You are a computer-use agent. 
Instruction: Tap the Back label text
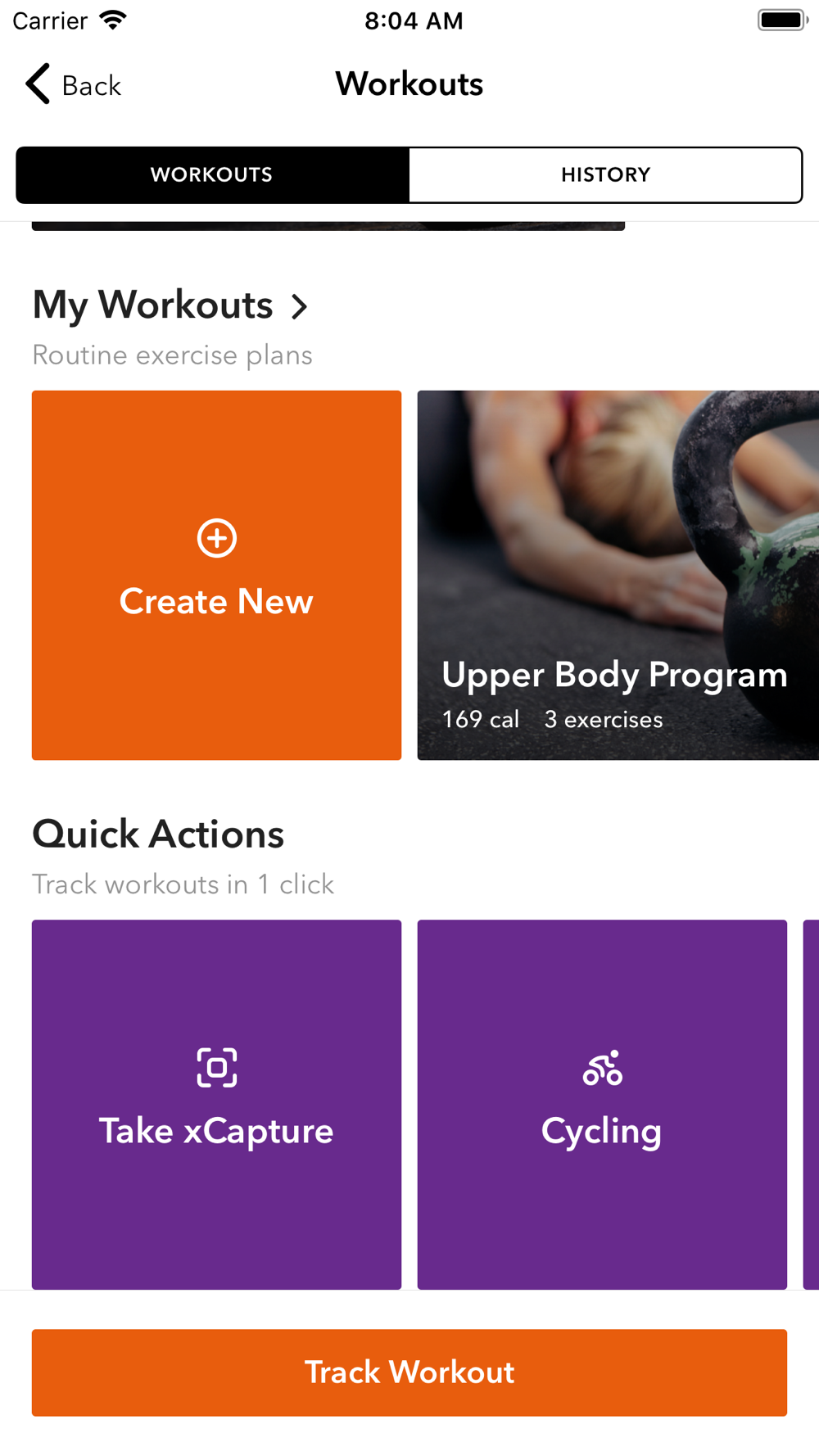click(x=92, y=86)
